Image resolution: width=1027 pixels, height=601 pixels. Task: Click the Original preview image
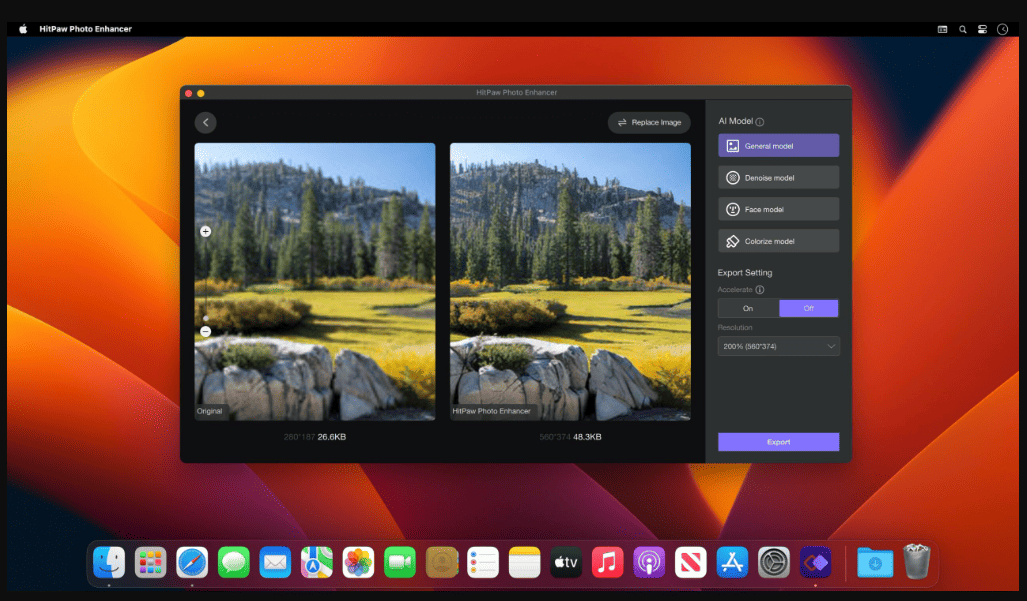click(x=314, y=282)
